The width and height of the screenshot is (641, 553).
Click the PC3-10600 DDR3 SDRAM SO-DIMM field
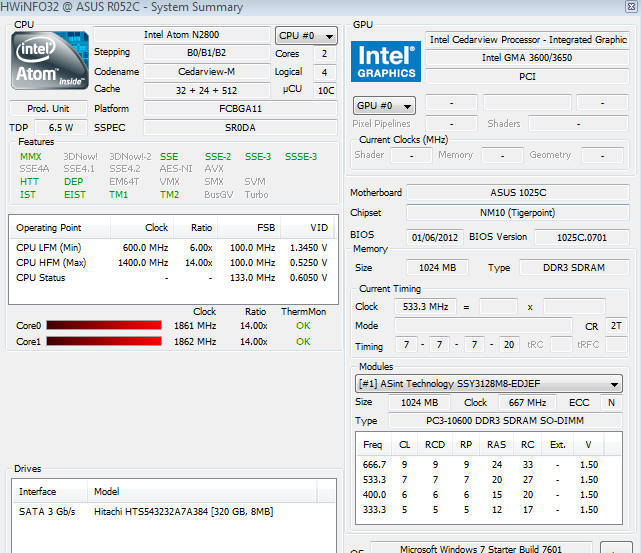point(505,421)
